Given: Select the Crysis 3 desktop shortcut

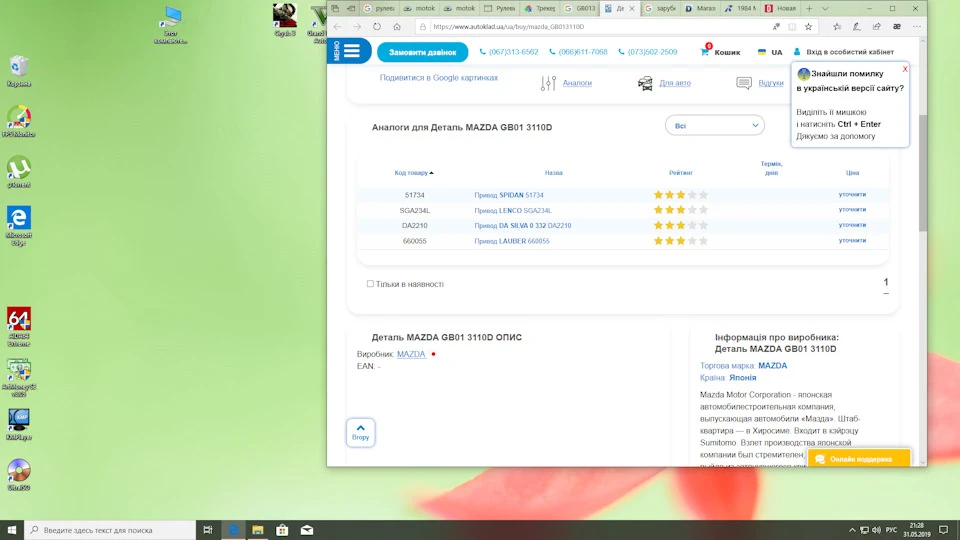Looking at the screenshot, I should coord(285,20).
